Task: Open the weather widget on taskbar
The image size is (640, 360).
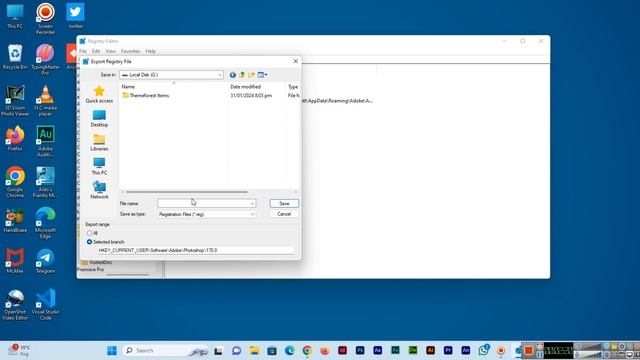Action: [20, 350]
